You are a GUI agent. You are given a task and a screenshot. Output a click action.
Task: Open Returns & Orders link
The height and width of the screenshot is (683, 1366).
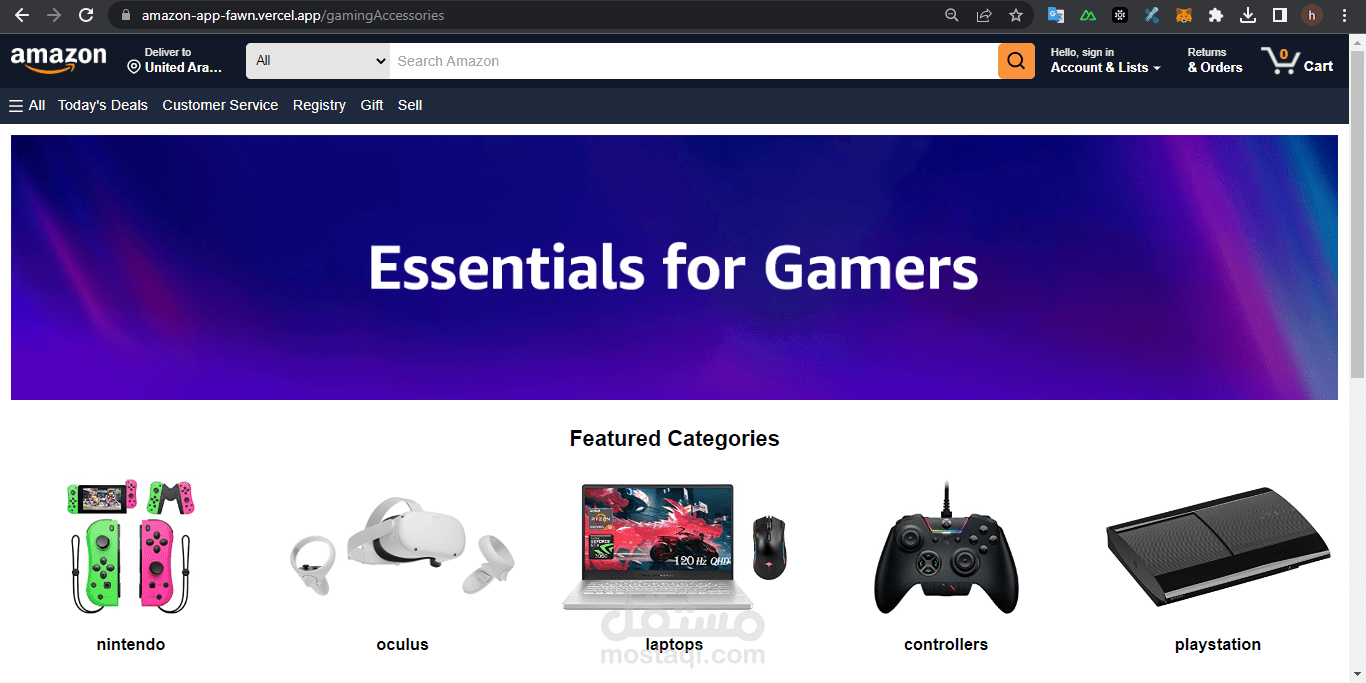click(1215, 60)
